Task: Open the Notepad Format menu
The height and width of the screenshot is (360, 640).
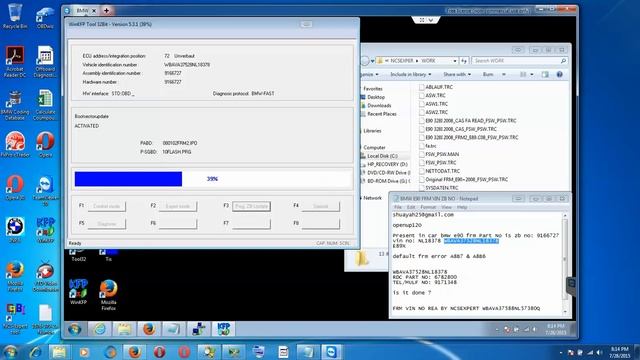Action: click(428, 207)
